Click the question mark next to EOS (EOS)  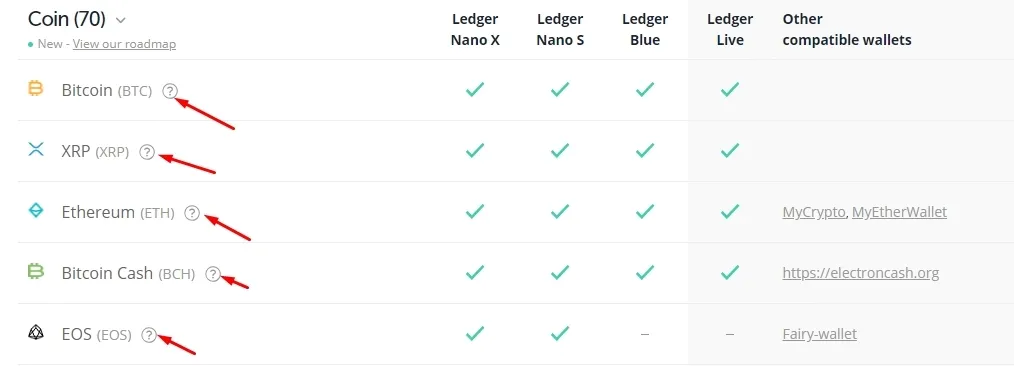[149, 334]
